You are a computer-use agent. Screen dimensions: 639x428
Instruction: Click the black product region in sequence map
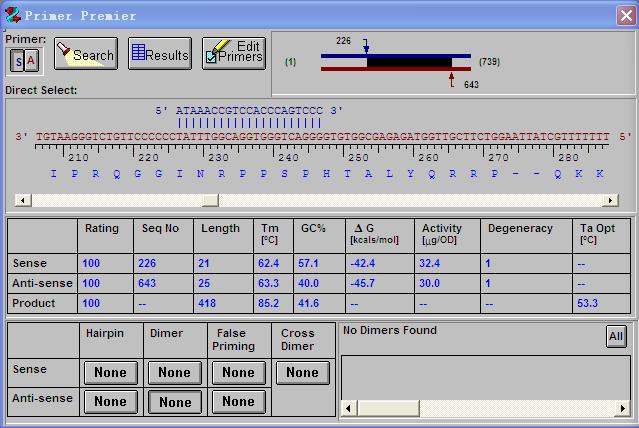[409, 62]
